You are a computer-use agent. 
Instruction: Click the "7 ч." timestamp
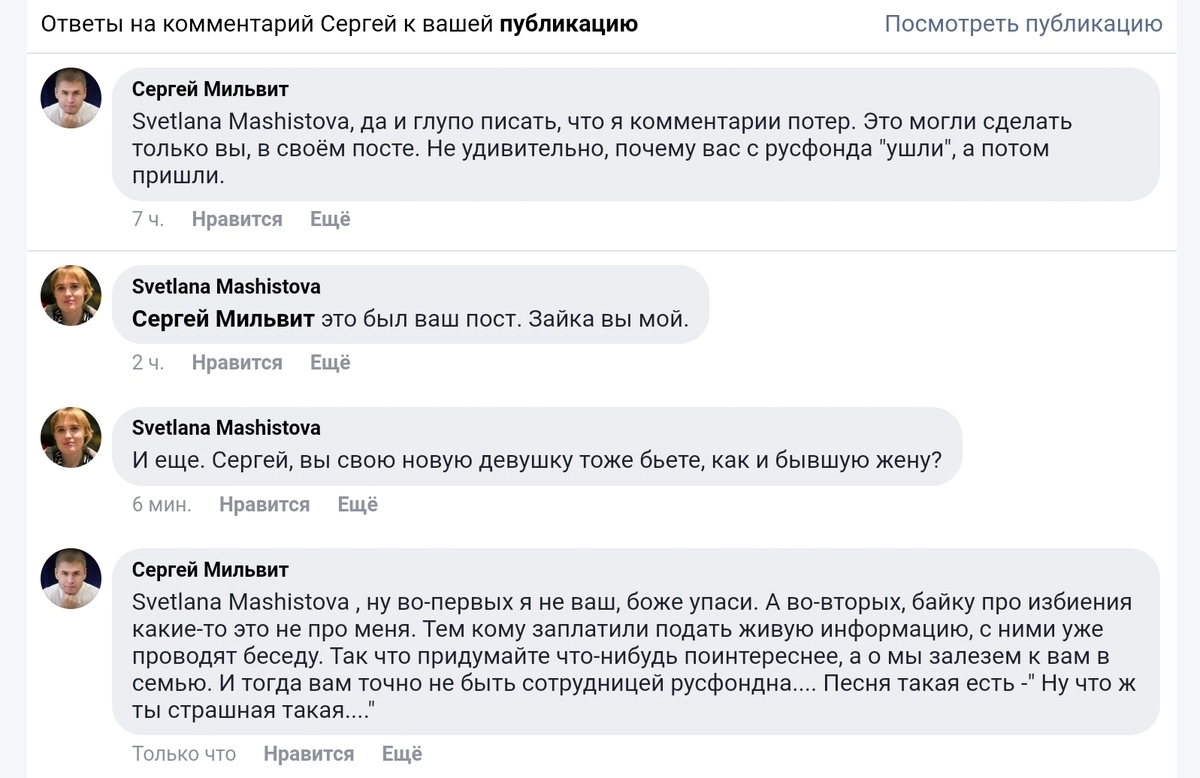[147, 219]
